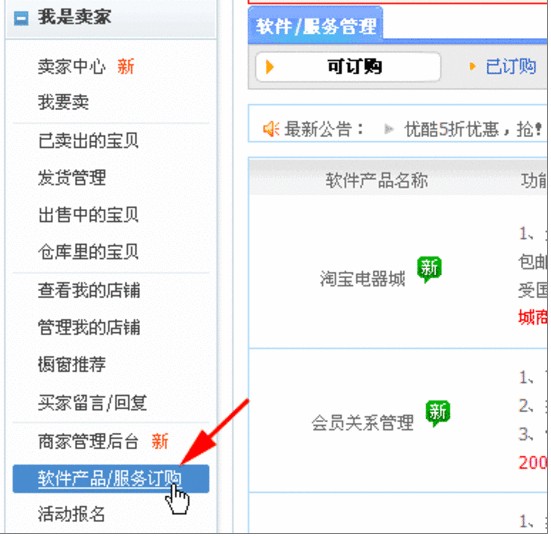This screenshot has height=536, width=551.
Task: Click orange arrow icon beside 可订购
Action: pos(270,67)
